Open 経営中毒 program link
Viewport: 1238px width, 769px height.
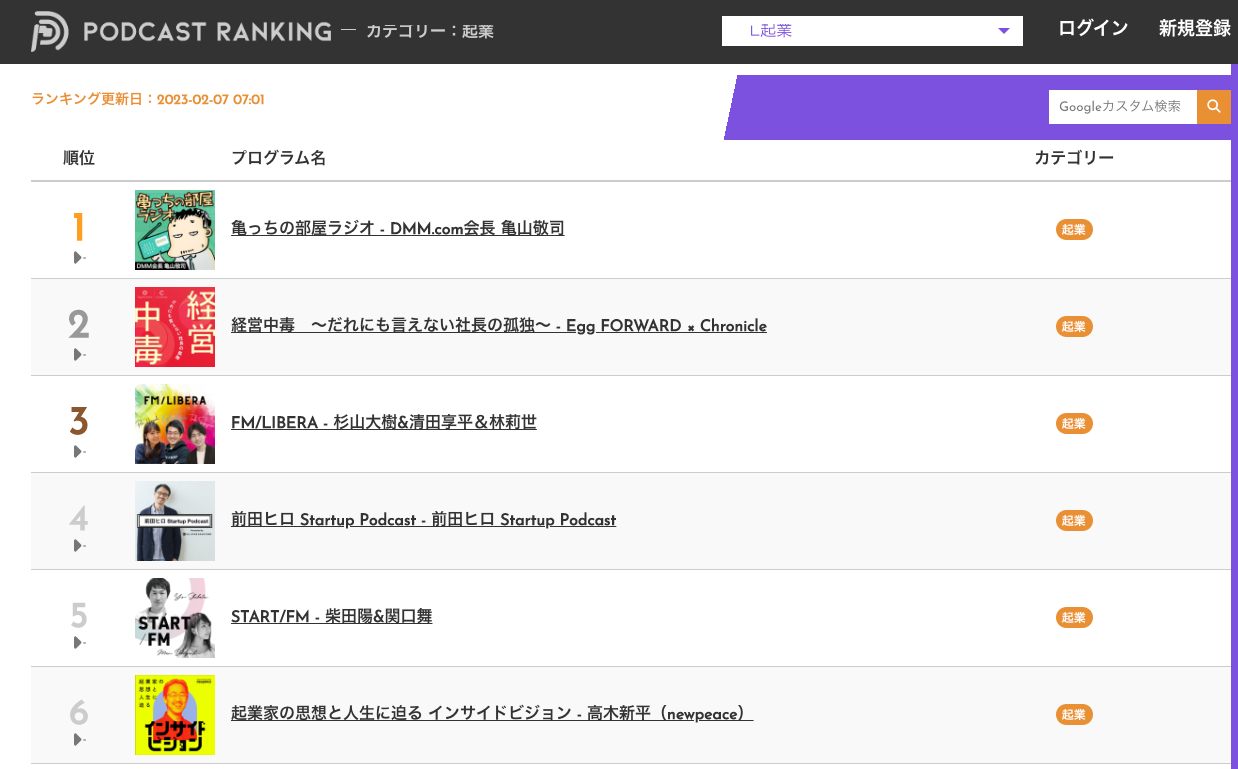[499, 326]
